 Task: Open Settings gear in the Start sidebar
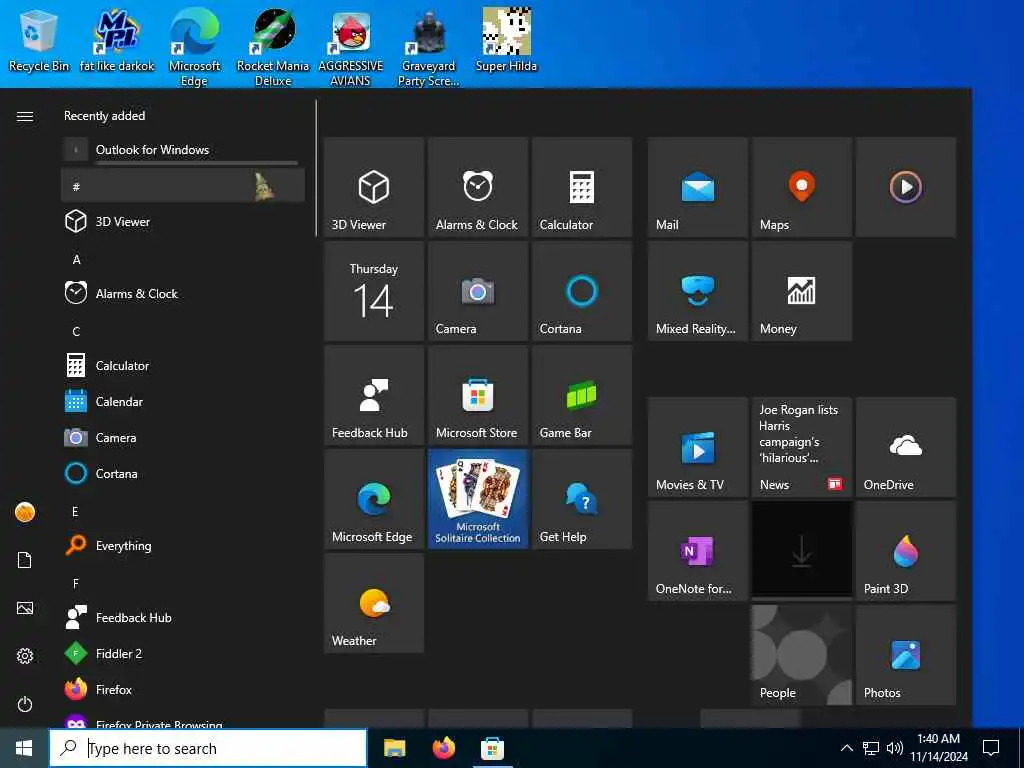[x=25, y=656]
